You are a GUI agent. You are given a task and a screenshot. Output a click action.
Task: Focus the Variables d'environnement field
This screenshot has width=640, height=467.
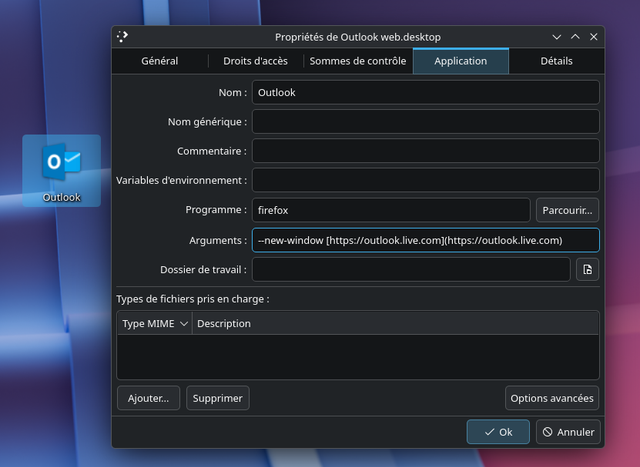[x=426, y=180]
